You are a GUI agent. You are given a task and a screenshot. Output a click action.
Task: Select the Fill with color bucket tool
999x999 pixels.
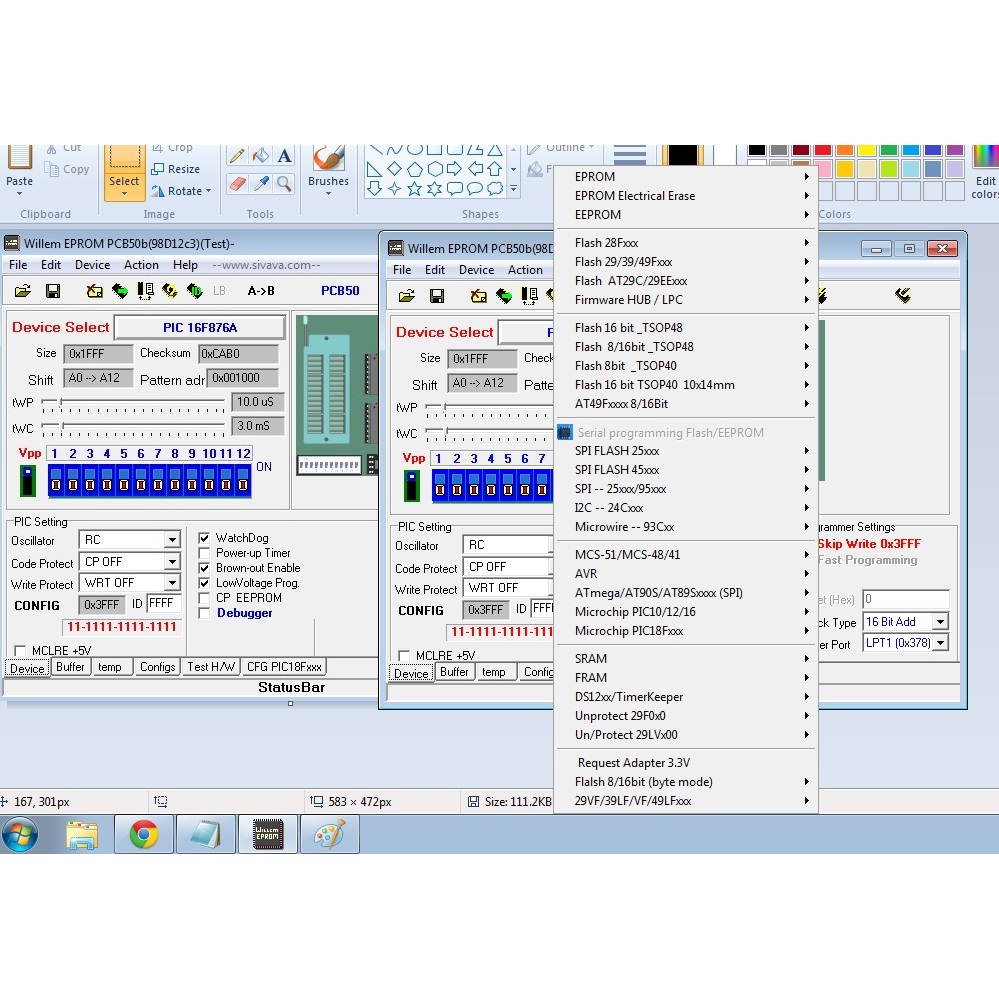(260, 156)
